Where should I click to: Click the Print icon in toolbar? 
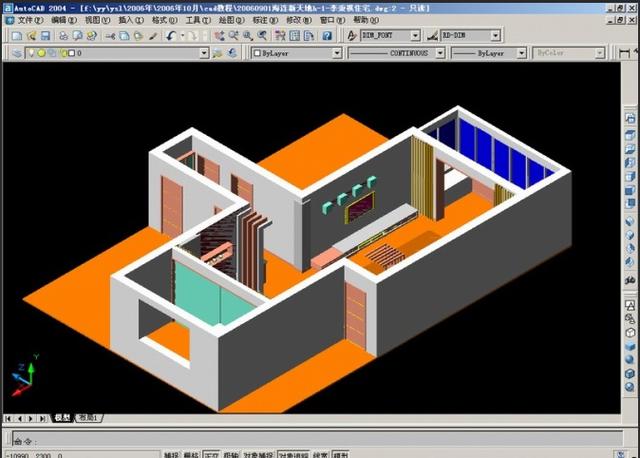click(x=63, y=36)
